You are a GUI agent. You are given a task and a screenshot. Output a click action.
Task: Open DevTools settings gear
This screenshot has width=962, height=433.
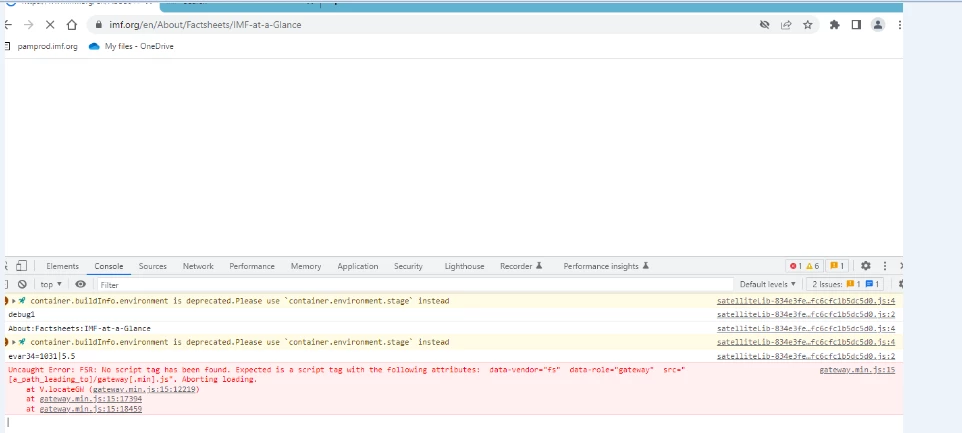pyautogui.click(x=866, y=266)
